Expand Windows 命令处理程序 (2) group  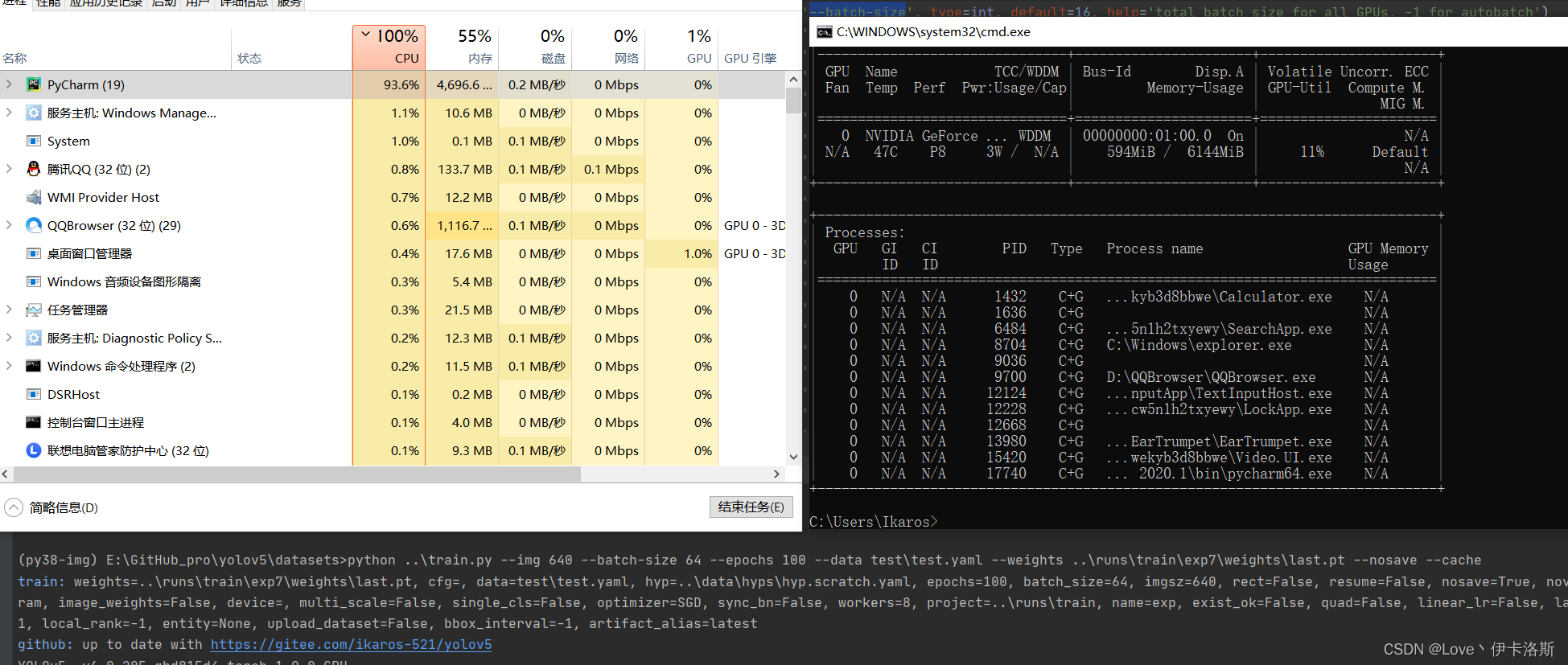[x=9, y=366]
